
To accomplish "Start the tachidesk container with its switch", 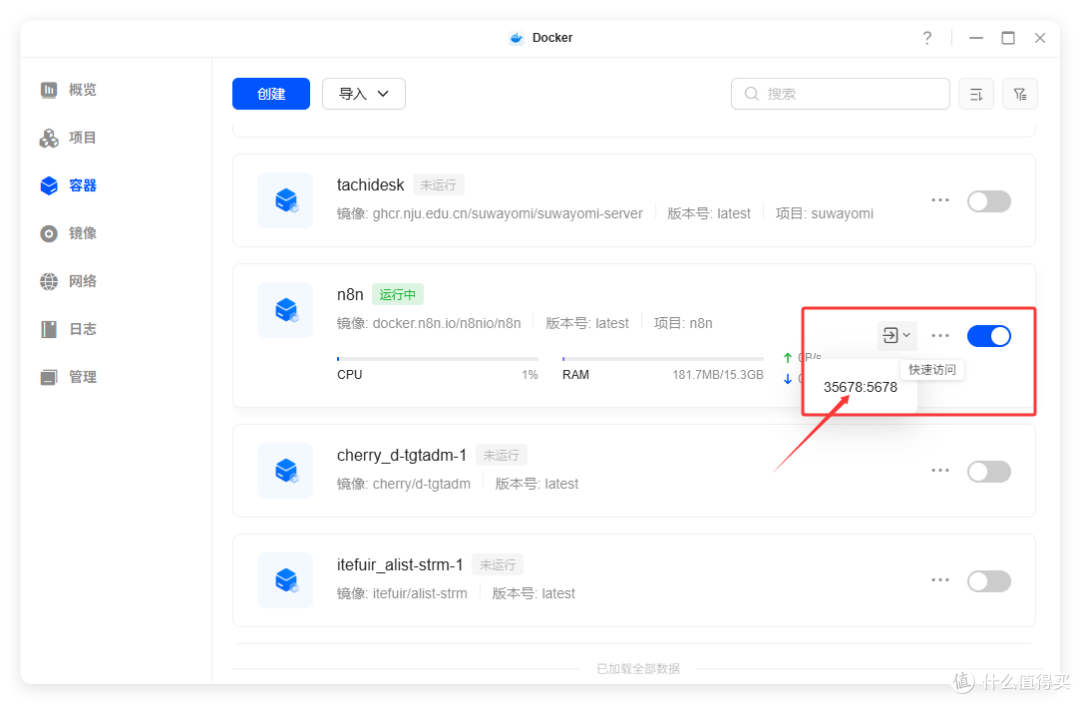I will point(988,201).
